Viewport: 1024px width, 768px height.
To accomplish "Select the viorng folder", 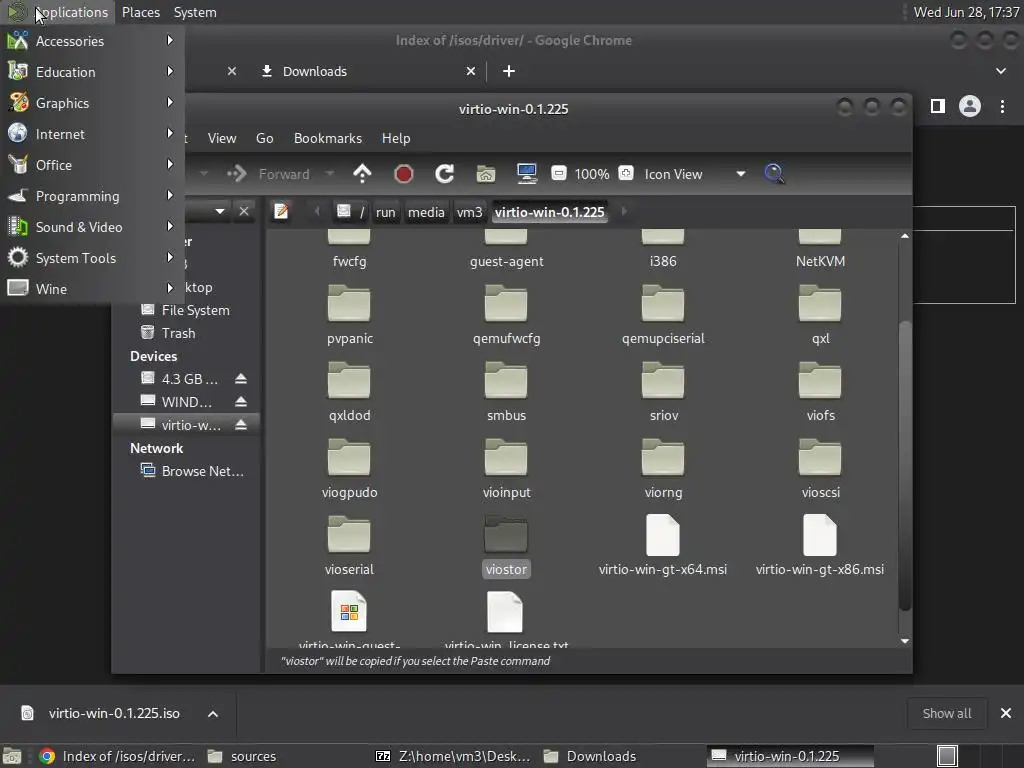I will click(664, 469).
